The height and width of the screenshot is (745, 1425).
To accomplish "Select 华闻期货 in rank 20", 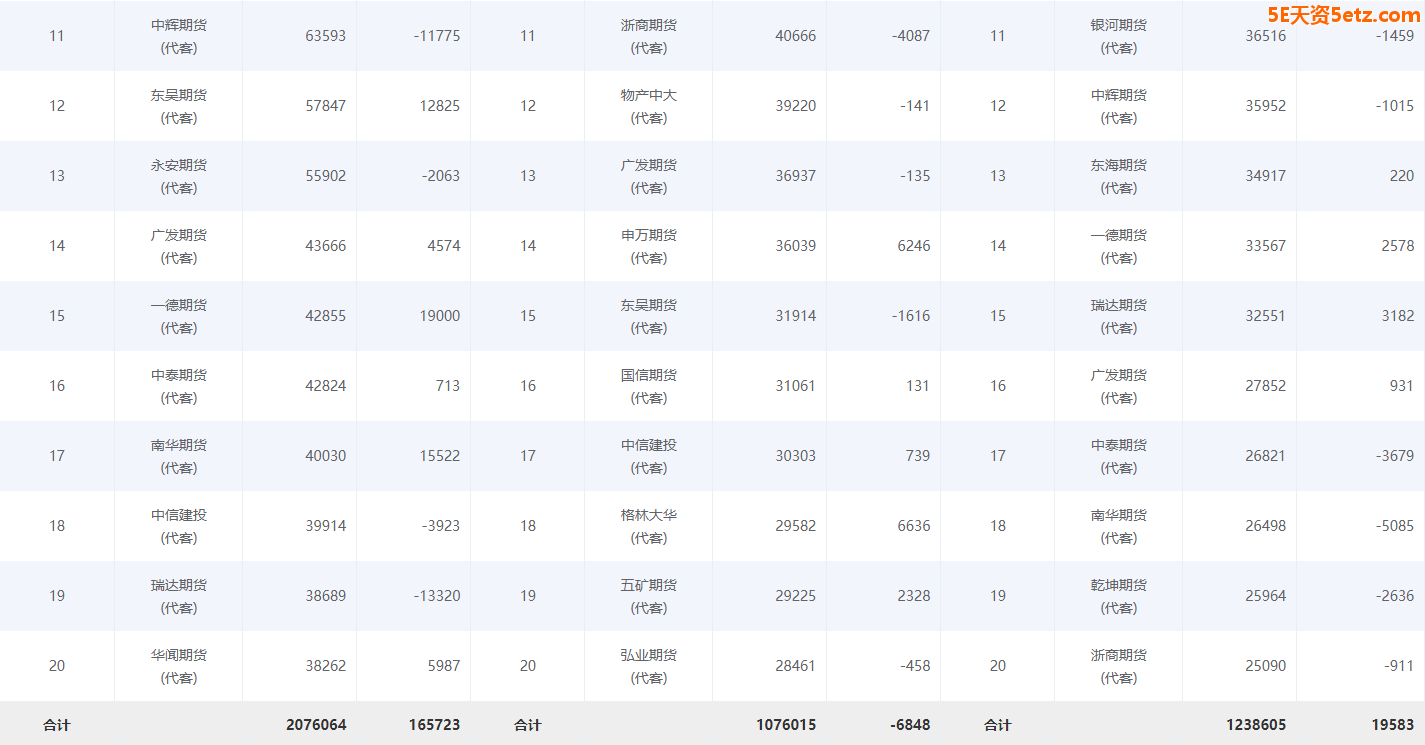I will click(x=179, y=666).
